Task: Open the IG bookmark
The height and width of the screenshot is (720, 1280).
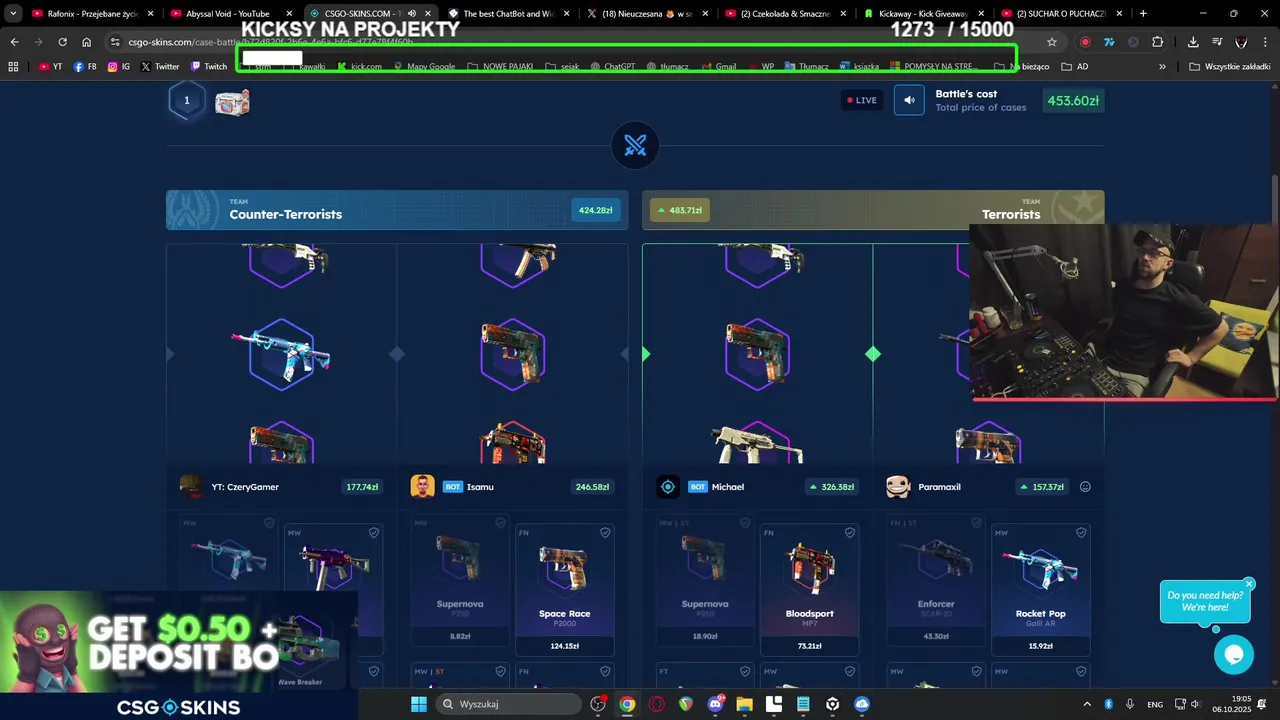Action: (119, 67)
